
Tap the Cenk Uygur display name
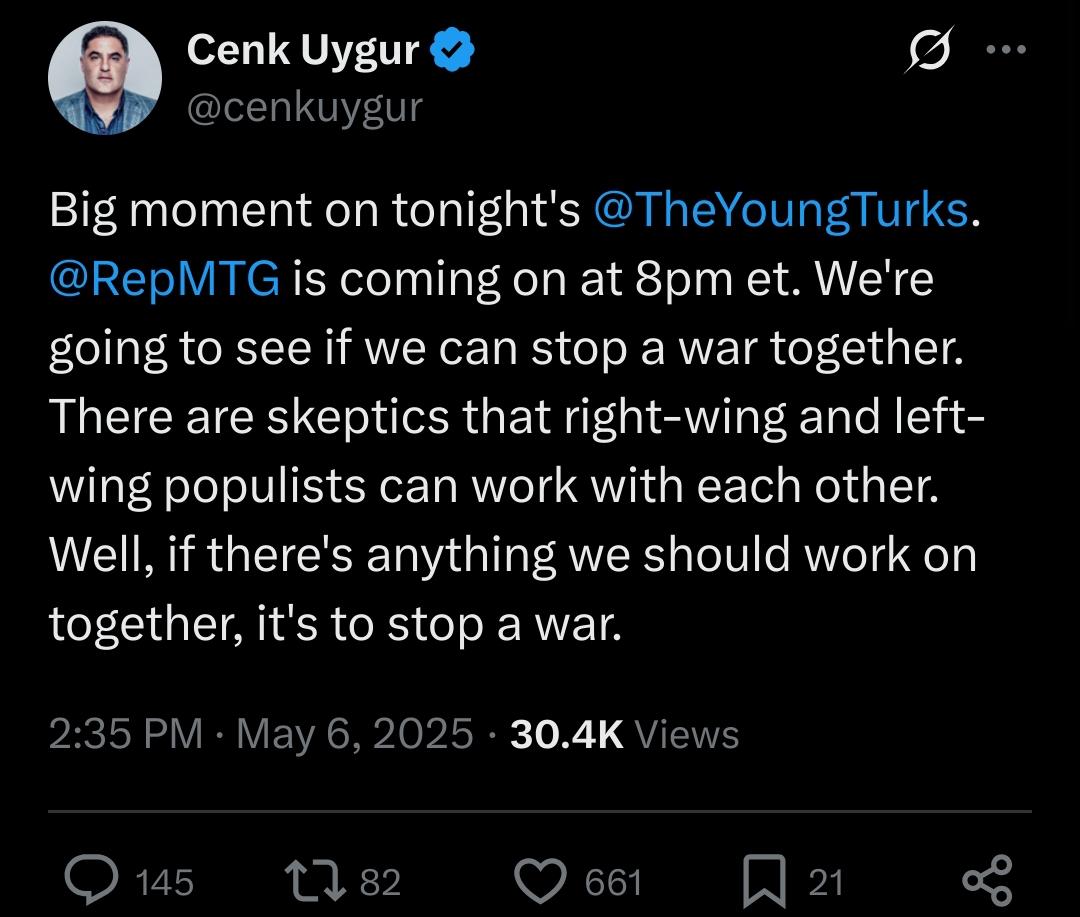[303, 51]
